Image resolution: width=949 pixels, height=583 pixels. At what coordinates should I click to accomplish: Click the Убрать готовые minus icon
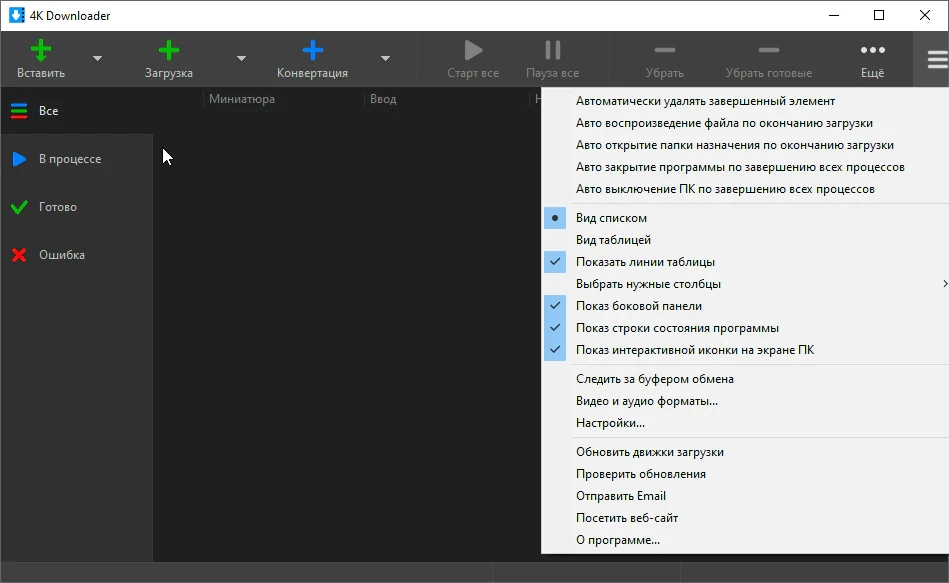coord(769,50)
